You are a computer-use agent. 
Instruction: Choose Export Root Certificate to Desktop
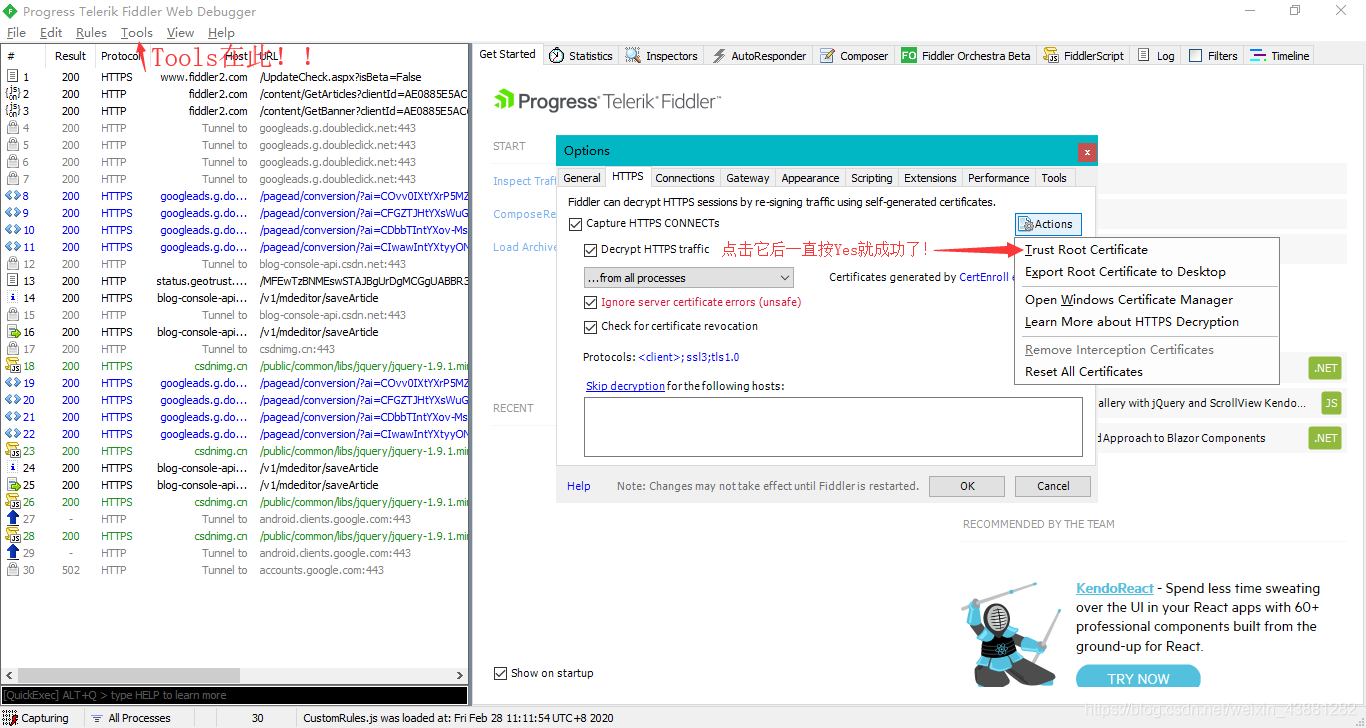coord(1146,272)
